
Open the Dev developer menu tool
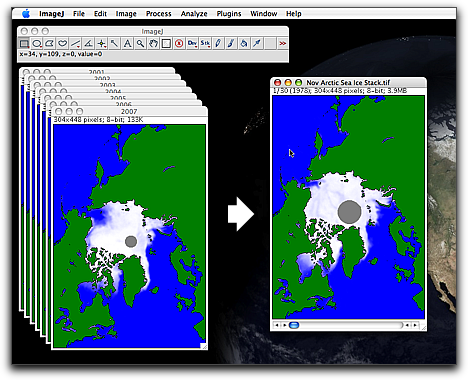point(192,43)
